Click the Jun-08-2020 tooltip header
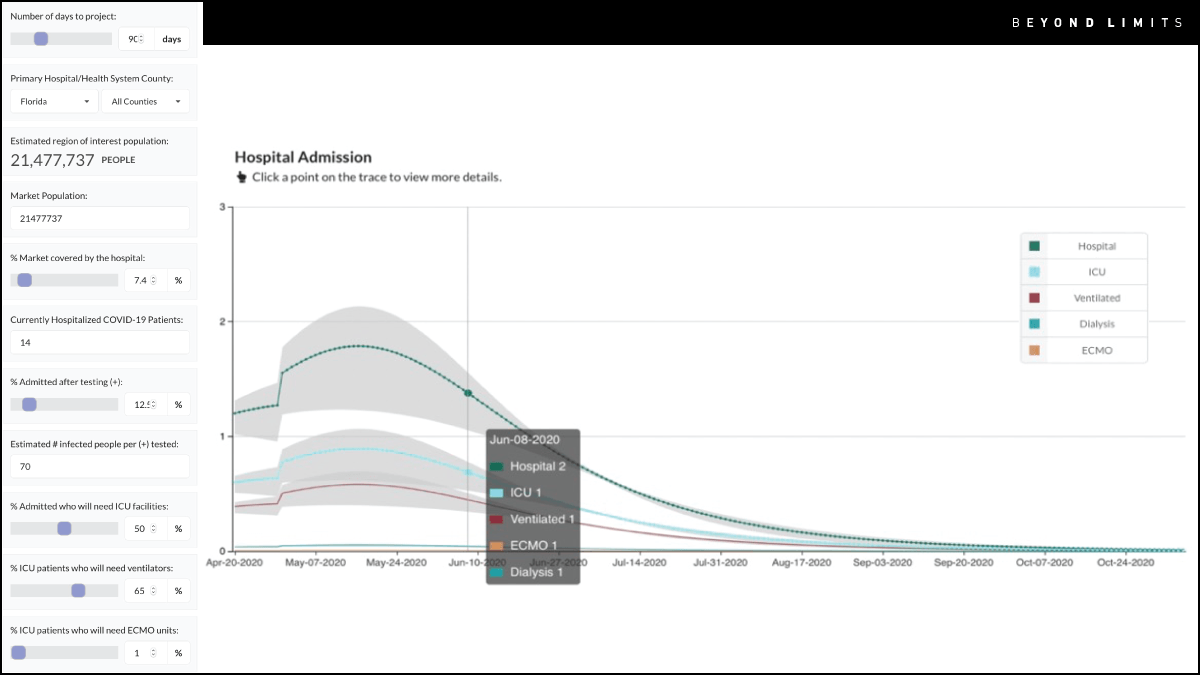This screenshot has height=675, width=1200. [x=524, y=439]
